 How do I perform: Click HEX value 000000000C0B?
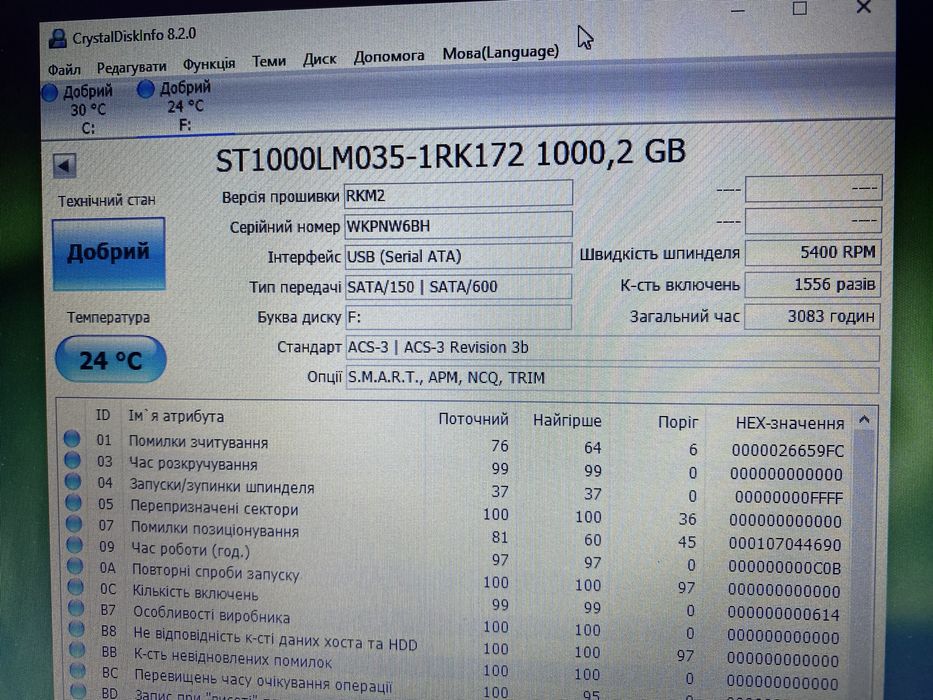[785, 568]
